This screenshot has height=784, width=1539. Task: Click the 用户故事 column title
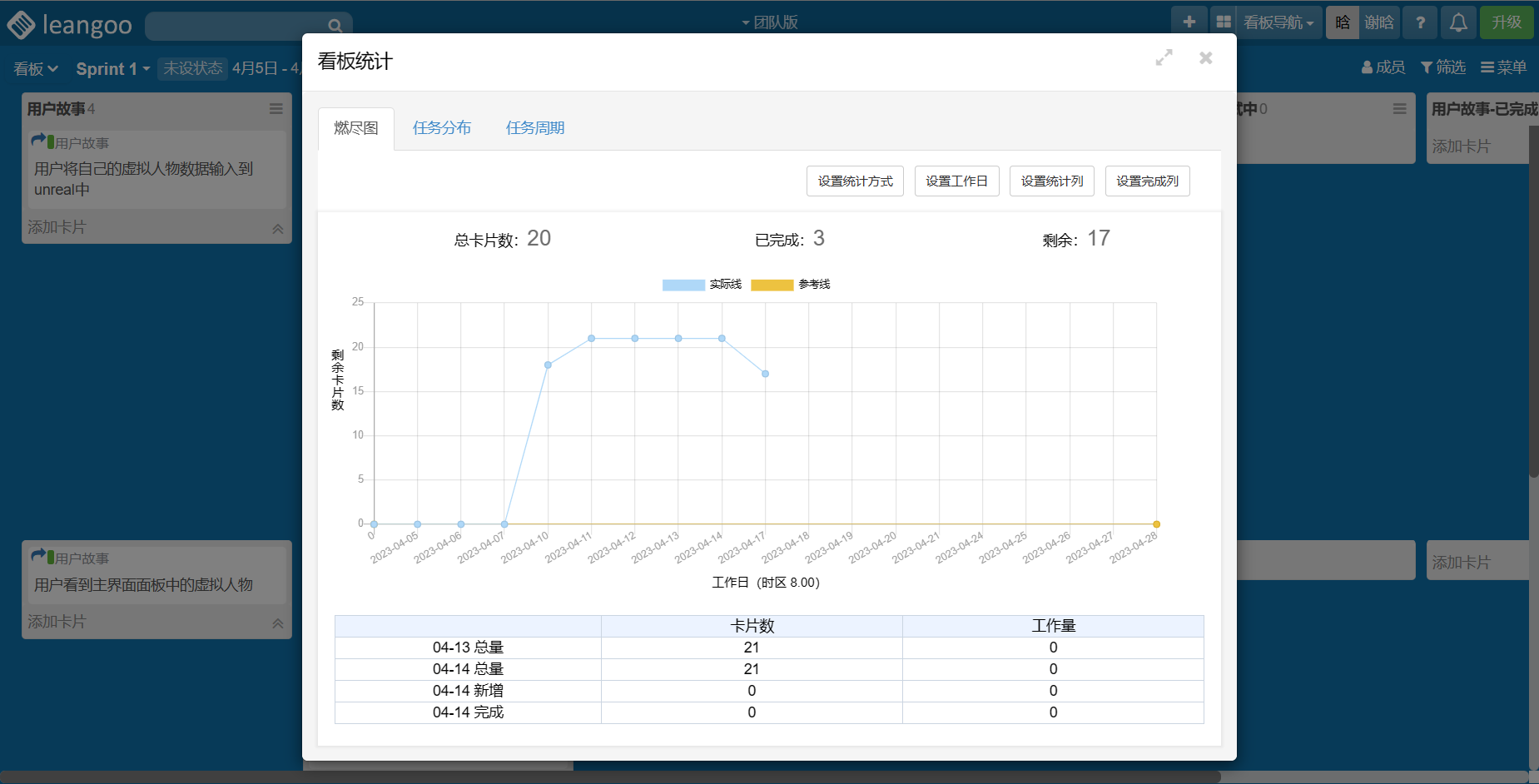(x=56, y=109)
